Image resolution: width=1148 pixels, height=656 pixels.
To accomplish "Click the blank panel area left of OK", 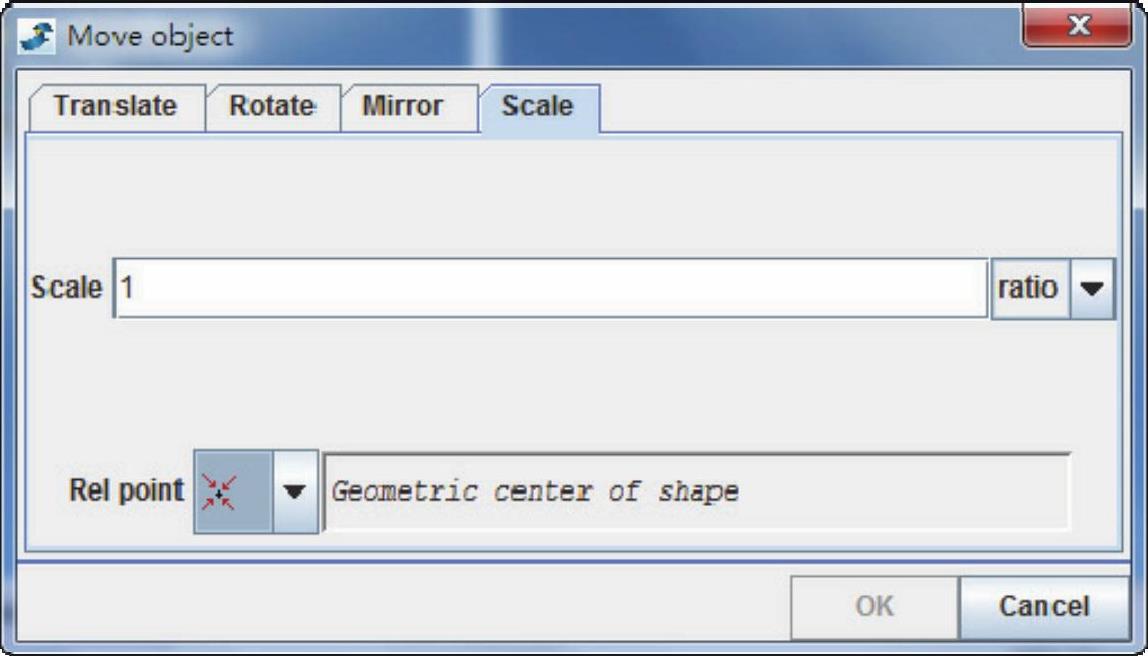I will pyautogui.click(x=400, y=606).
